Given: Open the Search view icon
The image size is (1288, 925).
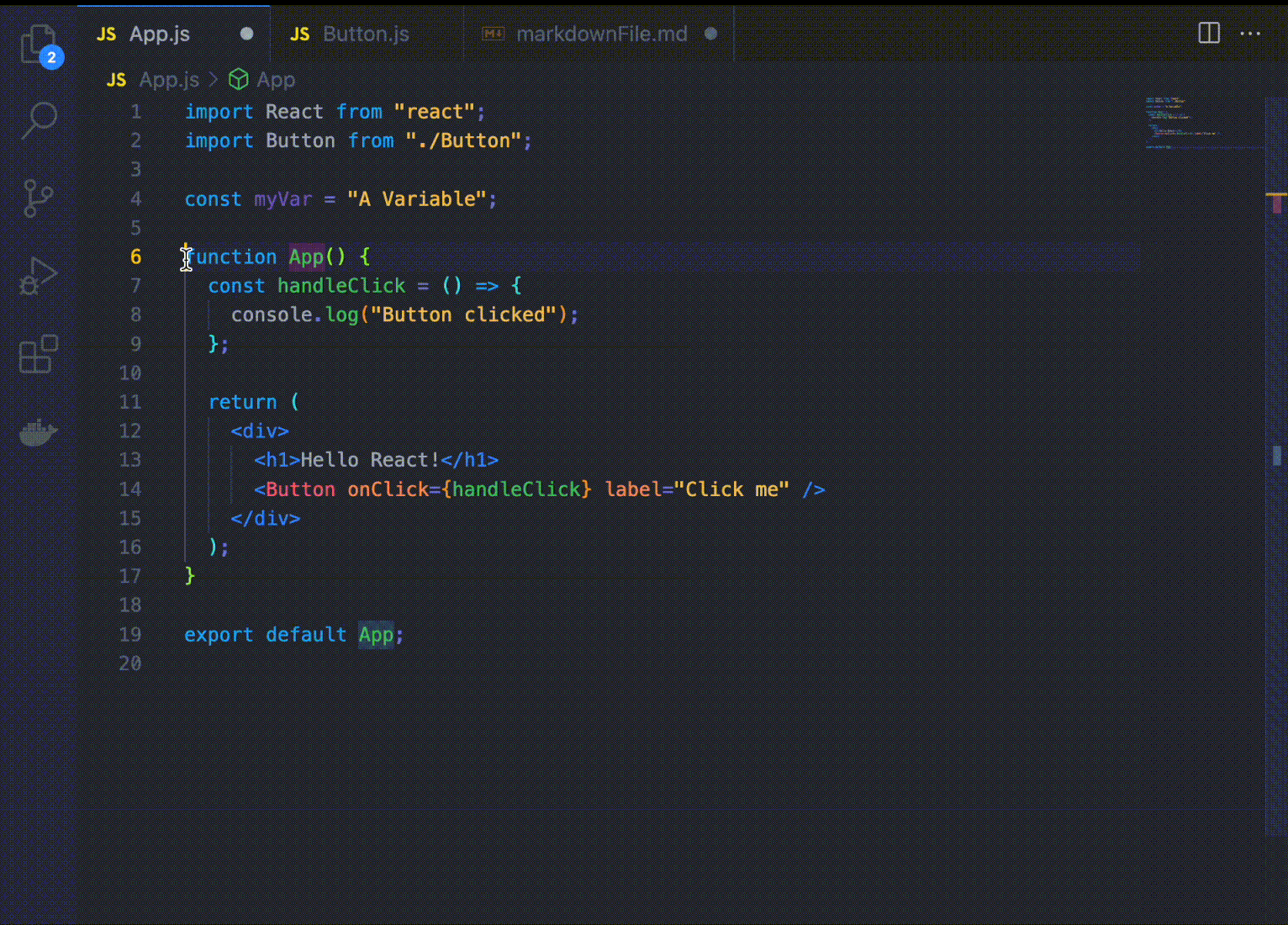Looking at the screenshot, I should [x=39, y=120].
